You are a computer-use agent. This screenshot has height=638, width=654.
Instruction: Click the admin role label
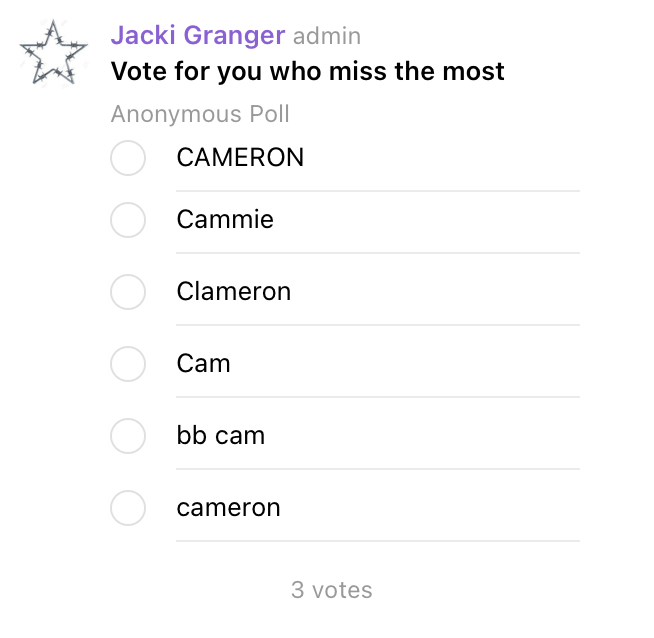[x=327, y=36]
